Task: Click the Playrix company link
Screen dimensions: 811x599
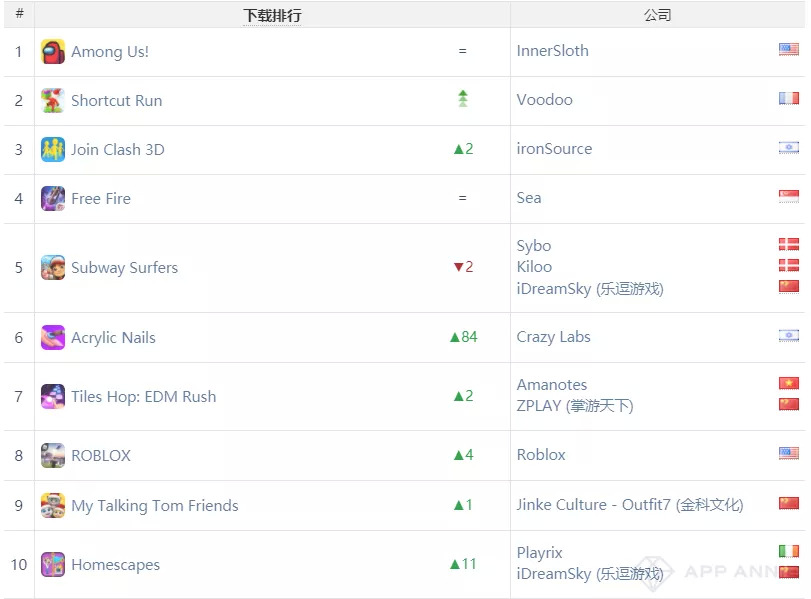Action: pyautogui.click(x=540, y=553)
